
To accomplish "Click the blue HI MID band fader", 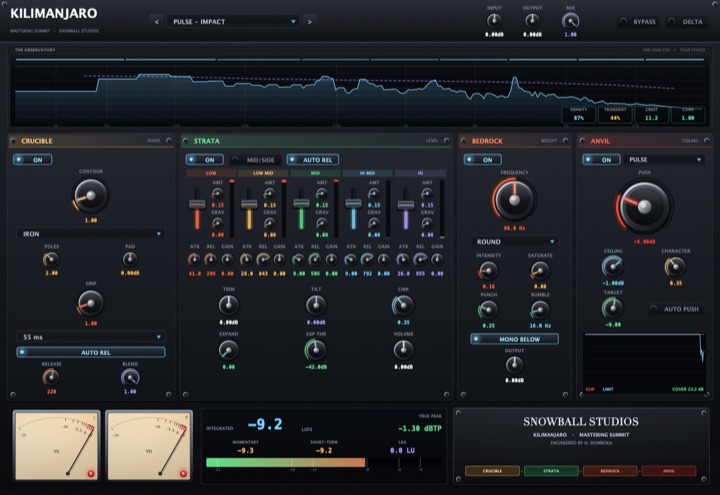I will (x=354, y=203).
